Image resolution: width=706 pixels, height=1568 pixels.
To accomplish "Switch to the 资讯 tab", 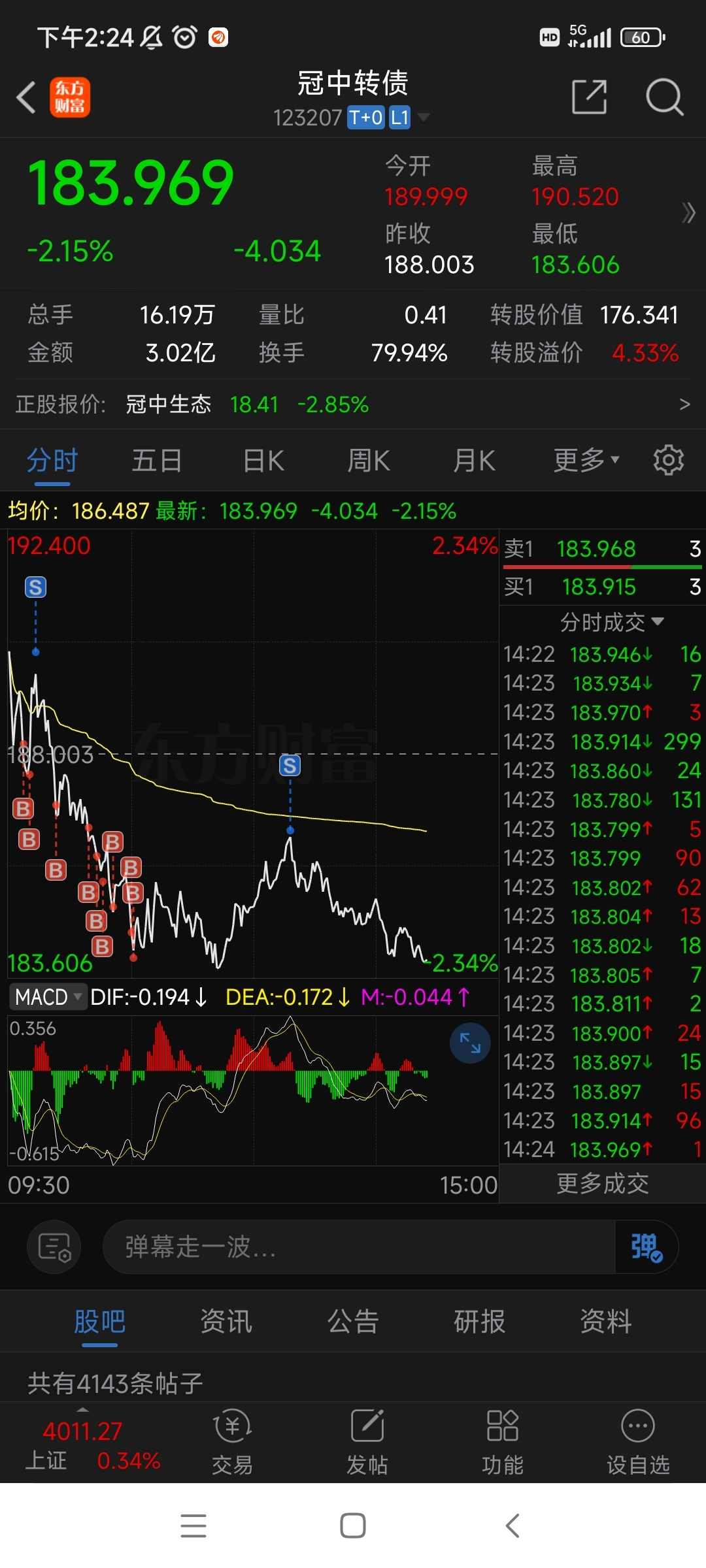I will [226, 1322].
